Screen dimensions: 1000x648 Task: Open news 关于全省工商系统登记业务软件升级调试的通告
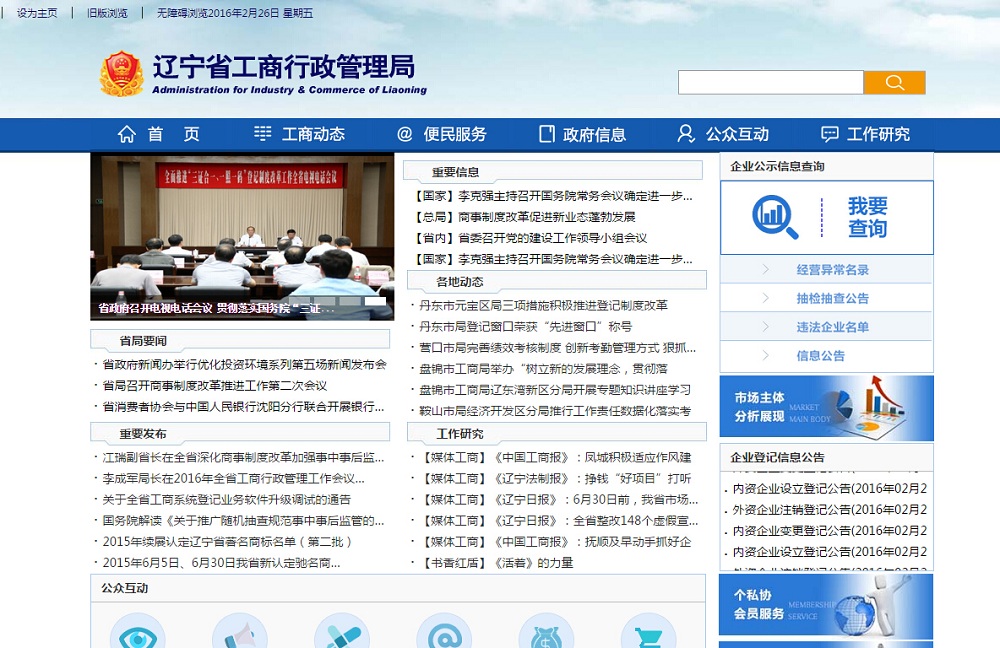coord(226,499)
